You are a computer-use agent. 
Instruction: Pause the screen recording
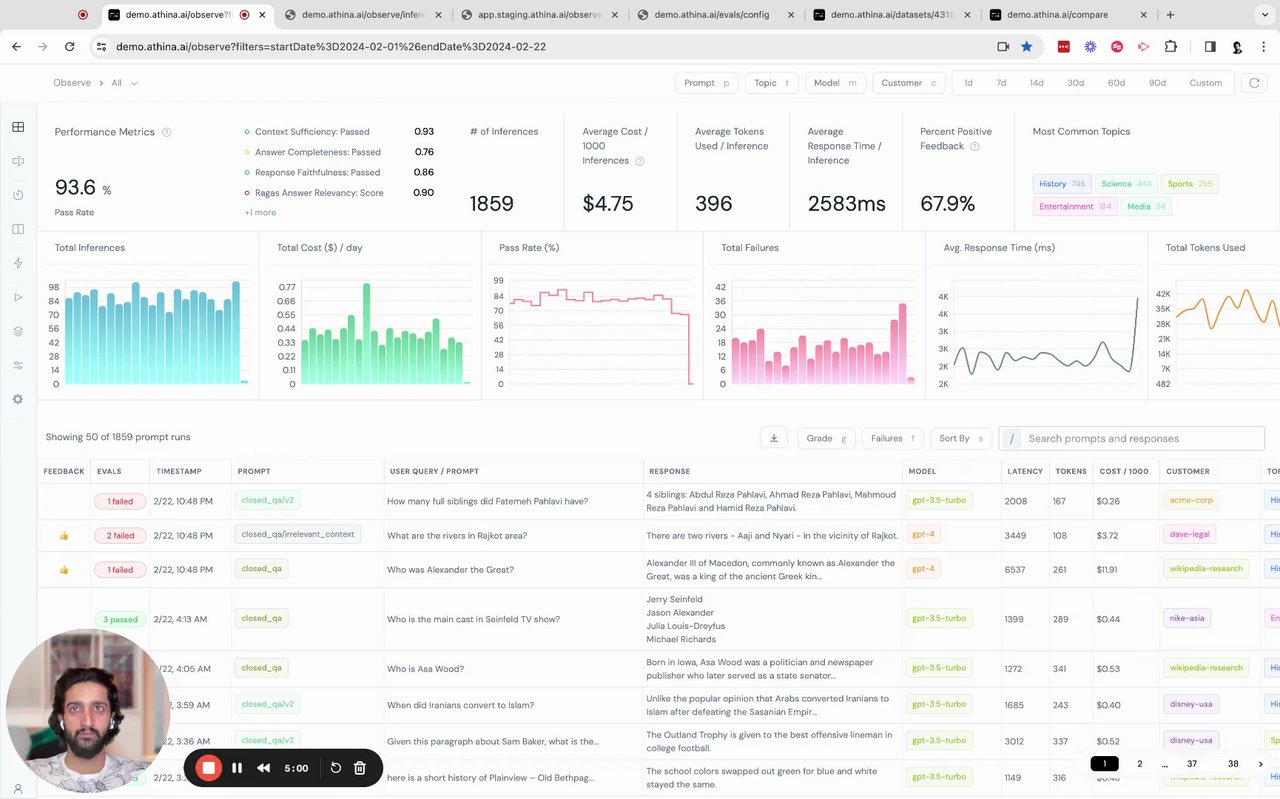pyautogui.click(x=237, y=768)
